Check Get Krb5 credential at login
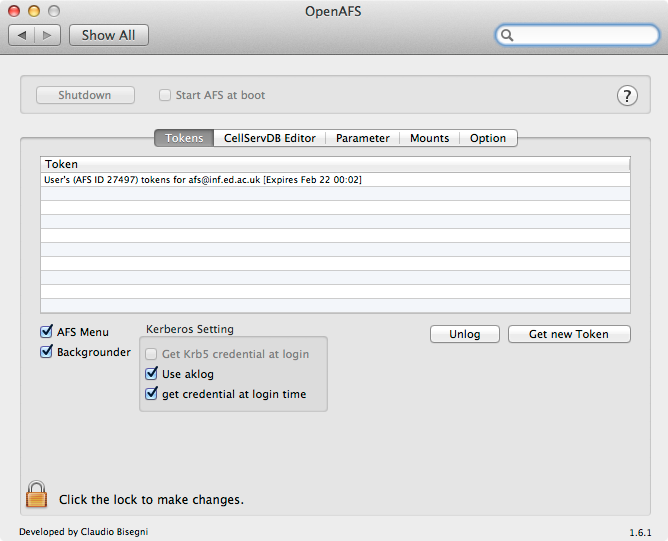Image resolution: width=668 pixels, height=541 pixels. tap(151, 354)
